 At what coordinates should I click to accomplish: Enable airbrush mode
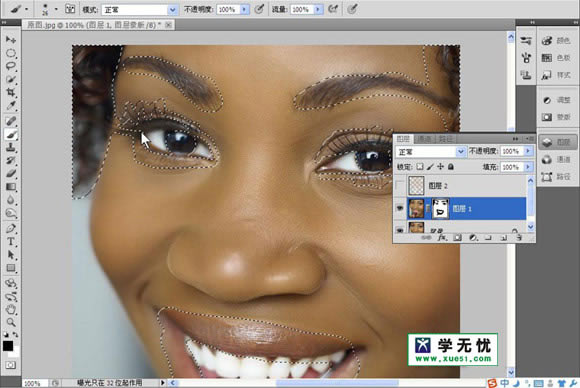pyautogui.click(x=333, y=9)
